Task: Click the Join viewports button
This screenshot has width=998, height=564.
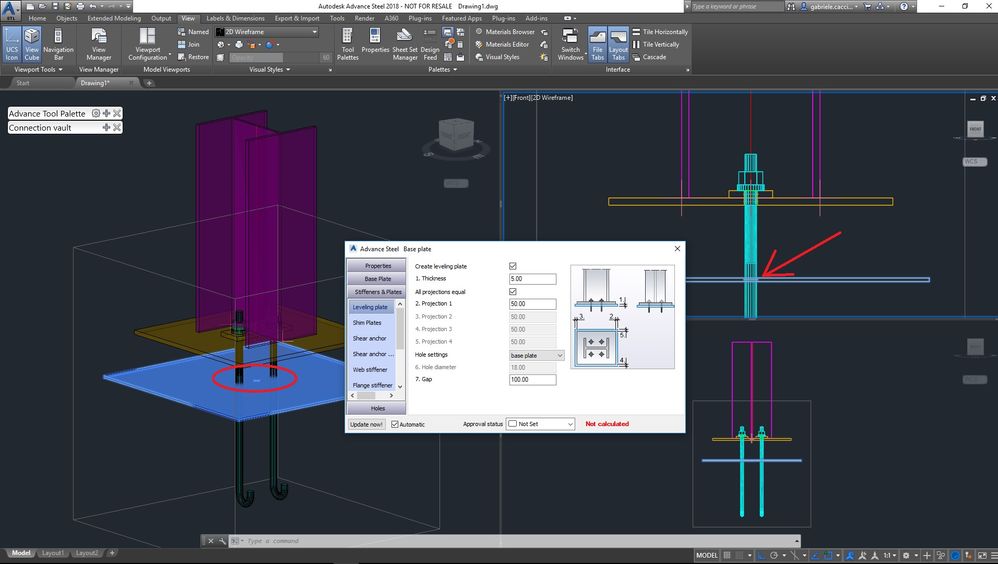Action: tap(189, 45)
